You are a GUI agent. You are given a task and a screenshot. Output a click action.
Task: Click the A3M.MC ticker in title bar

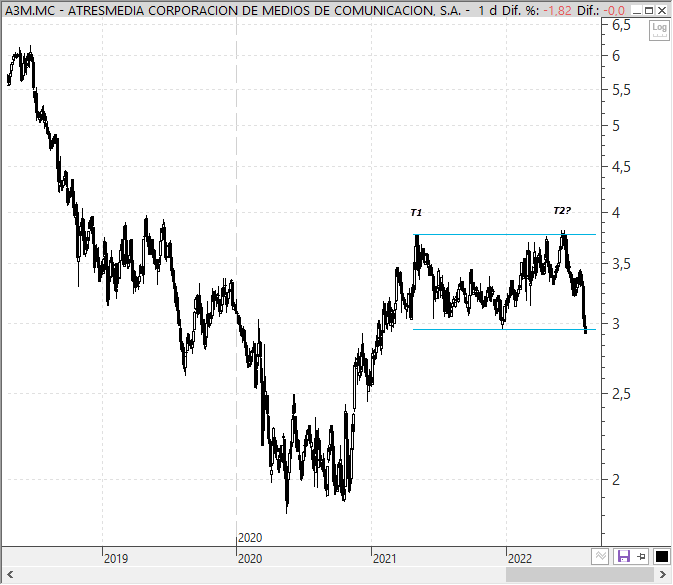point(30,11)
